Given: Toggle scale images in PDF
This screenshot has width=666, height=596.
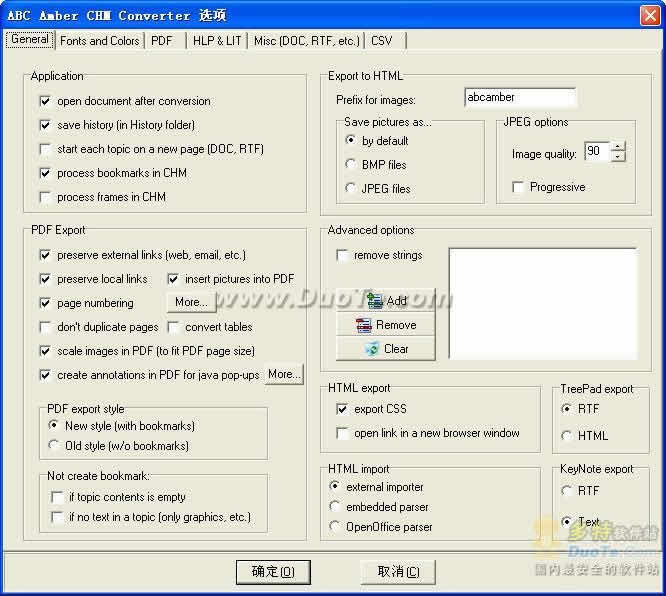Looking at the screenshot, I should [45, 351].
